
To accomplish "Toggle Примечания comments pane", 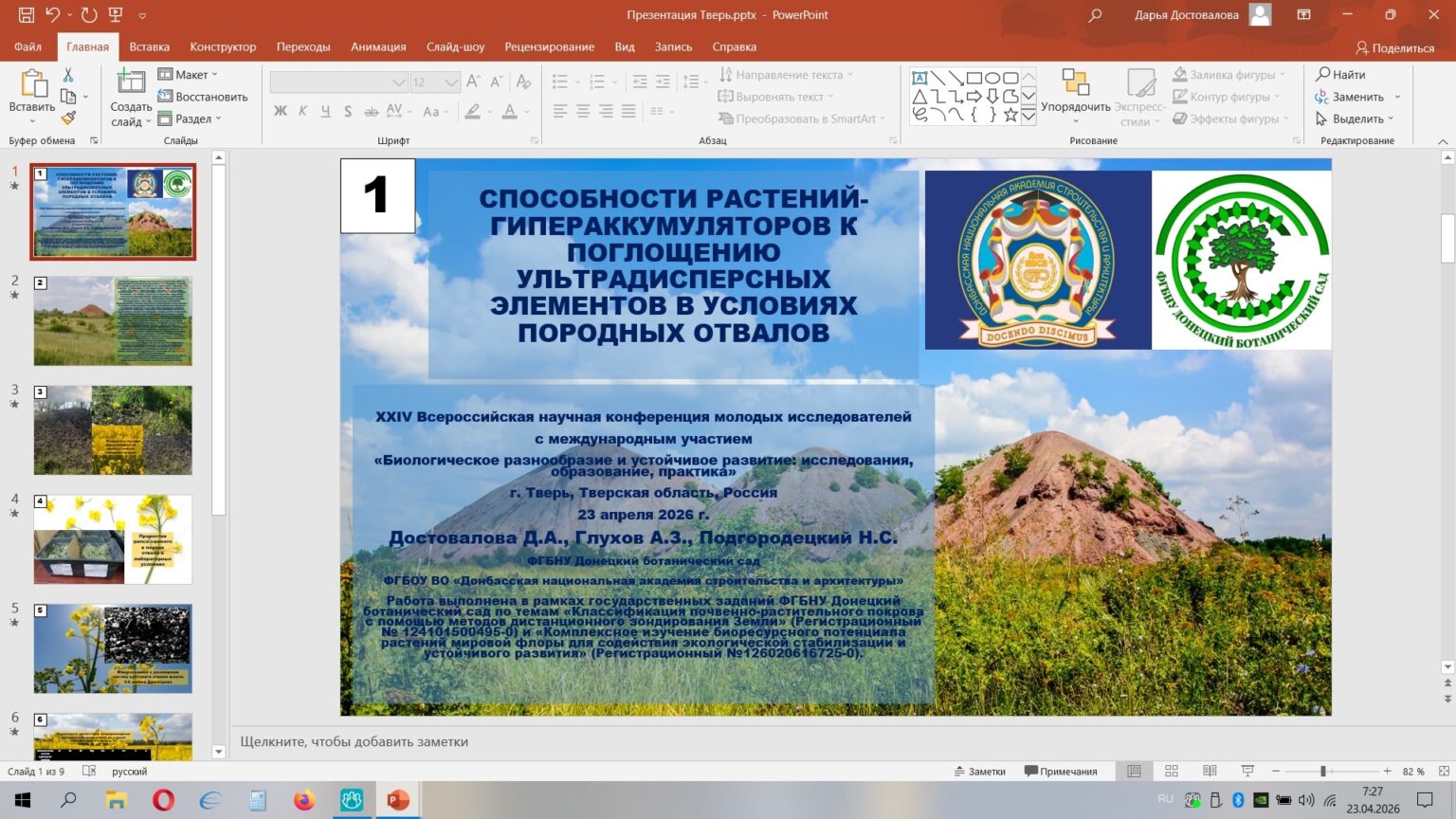I will [x=1061, y=772].
